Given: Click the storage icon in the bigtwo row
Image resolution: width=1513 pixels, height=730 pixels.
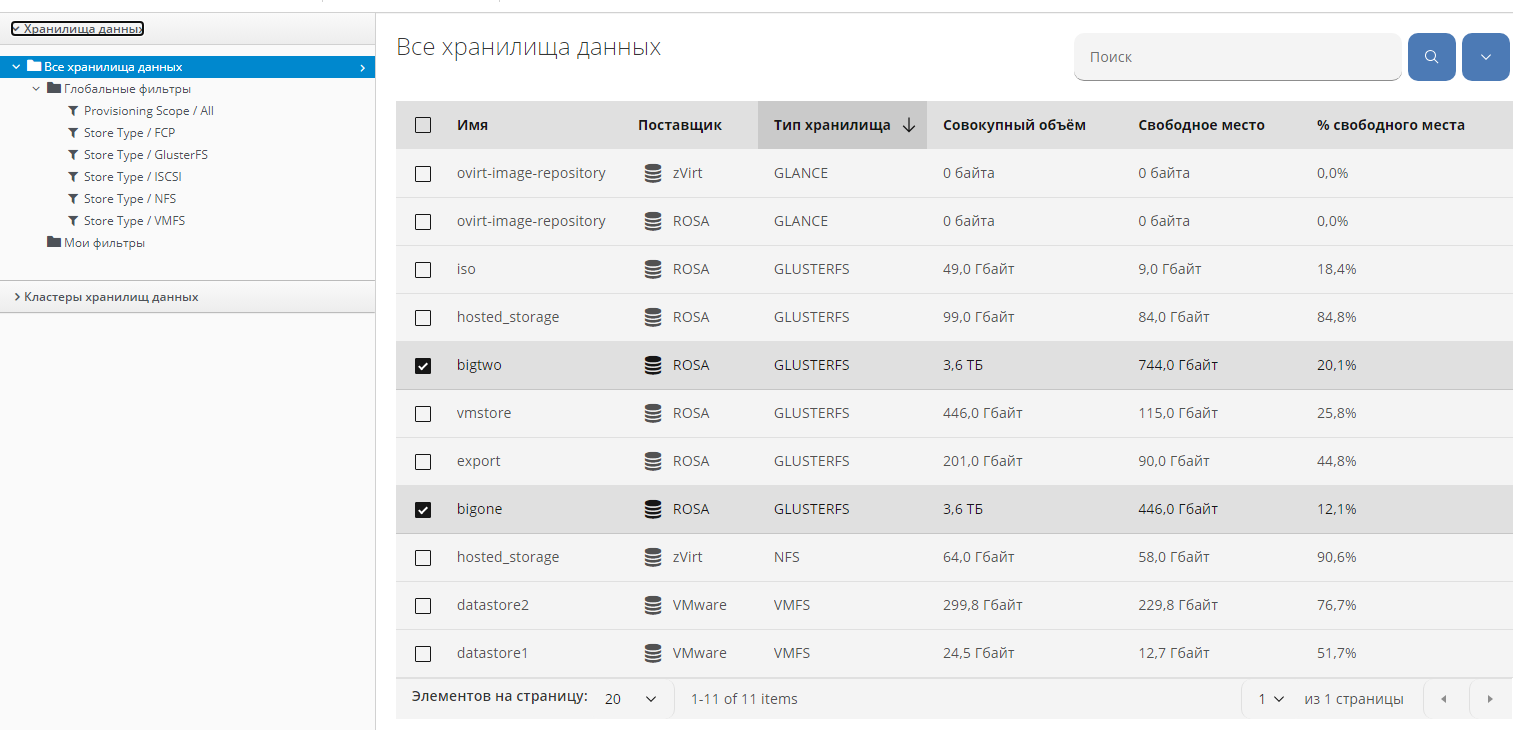Looking at the screenshot, I should click(653, 365).
